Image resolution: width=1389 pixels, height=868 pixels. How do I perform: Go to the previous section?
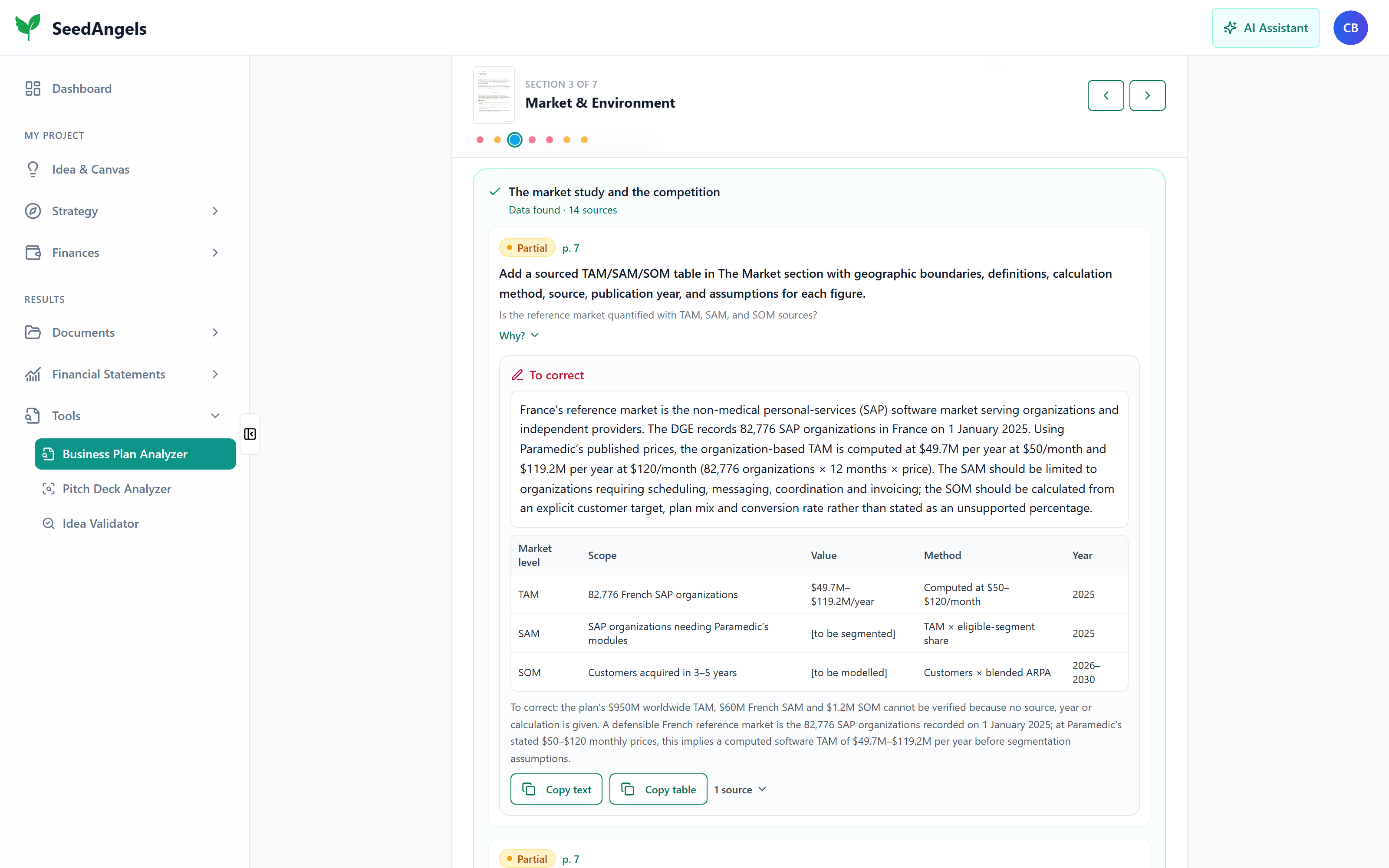click(x=1106, y=95)
